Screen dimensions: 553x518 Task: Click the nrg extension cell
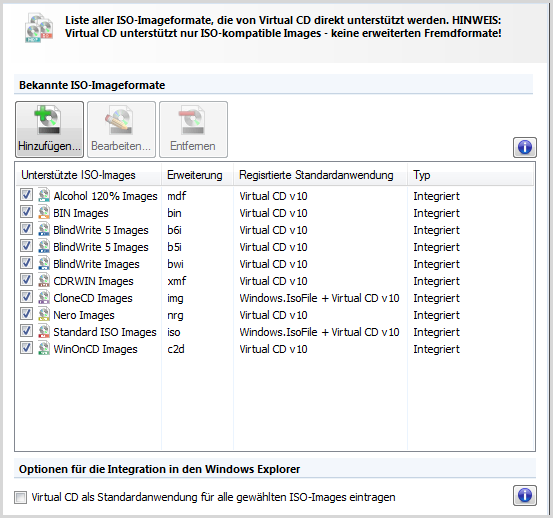pyautogui.click(x=175, y=315)
